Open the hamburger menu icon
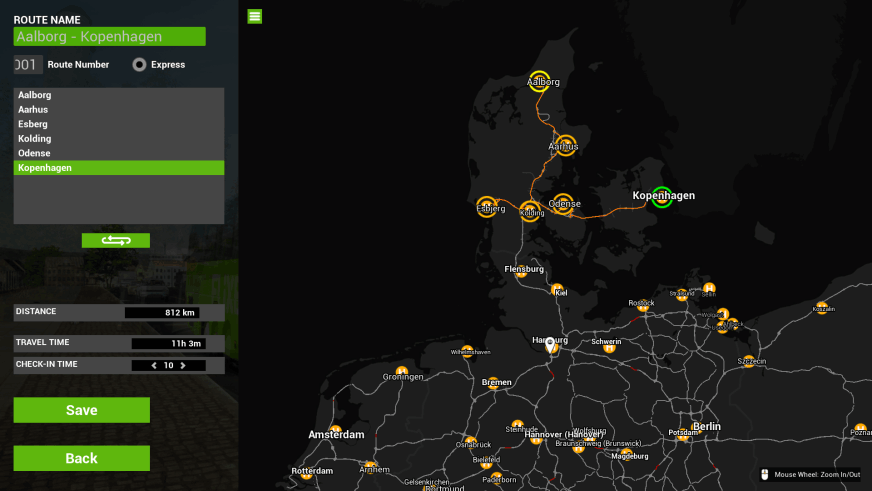This screenshot has width=872, height=491. tap(255, 16)
